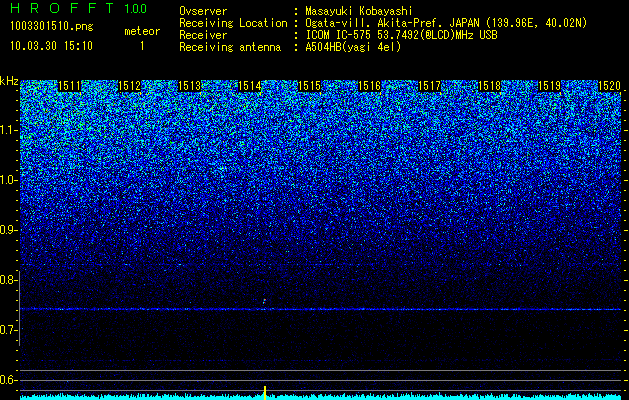Click the Receiving Location field label
The width and height of the screenshot is (629, 400).
pos(233,23)
